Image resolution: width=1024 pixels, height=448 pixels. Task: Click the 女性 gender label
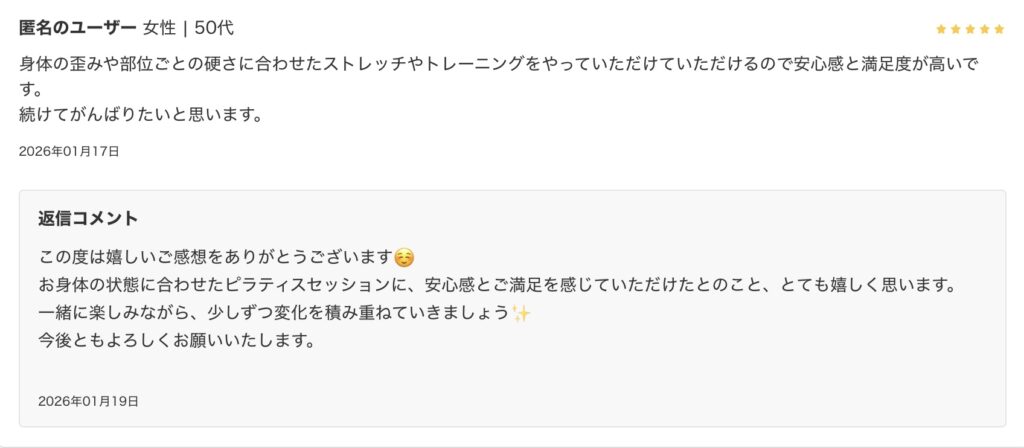point(159,27)
